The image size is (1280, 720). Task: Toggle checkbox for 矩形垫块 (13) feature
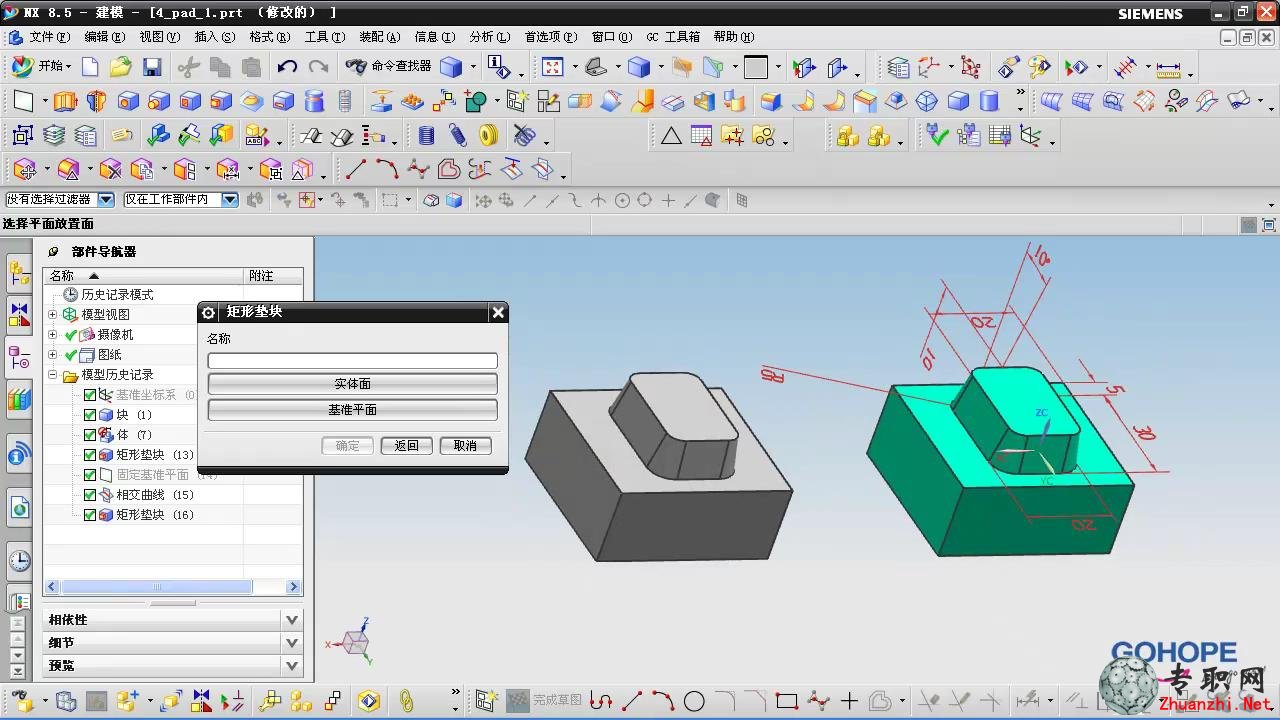coord(90,455)
